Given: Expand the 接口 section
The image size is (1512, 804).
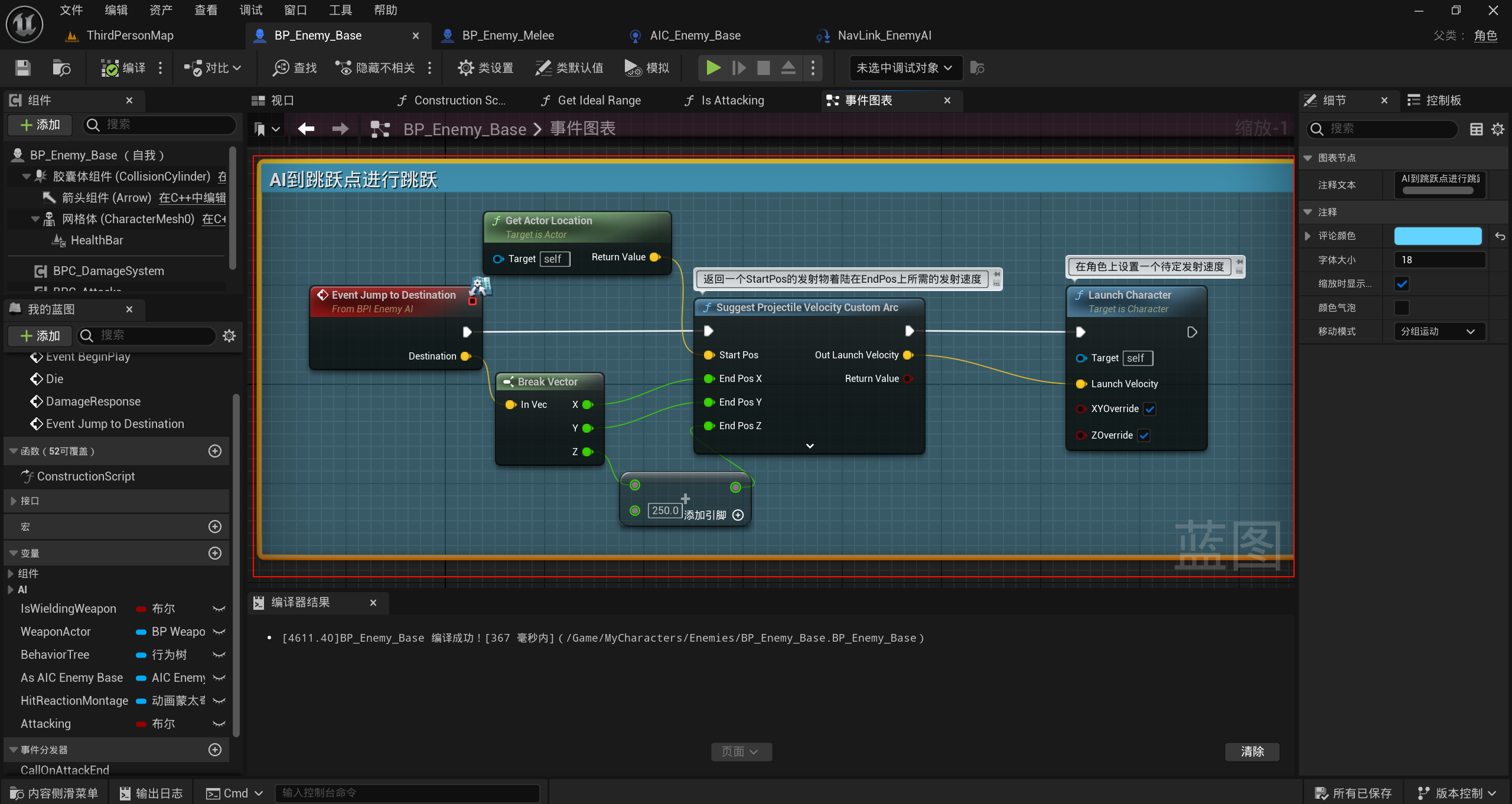Looking at the screenshot, I should pyautogui.click(x=14, y=501).
